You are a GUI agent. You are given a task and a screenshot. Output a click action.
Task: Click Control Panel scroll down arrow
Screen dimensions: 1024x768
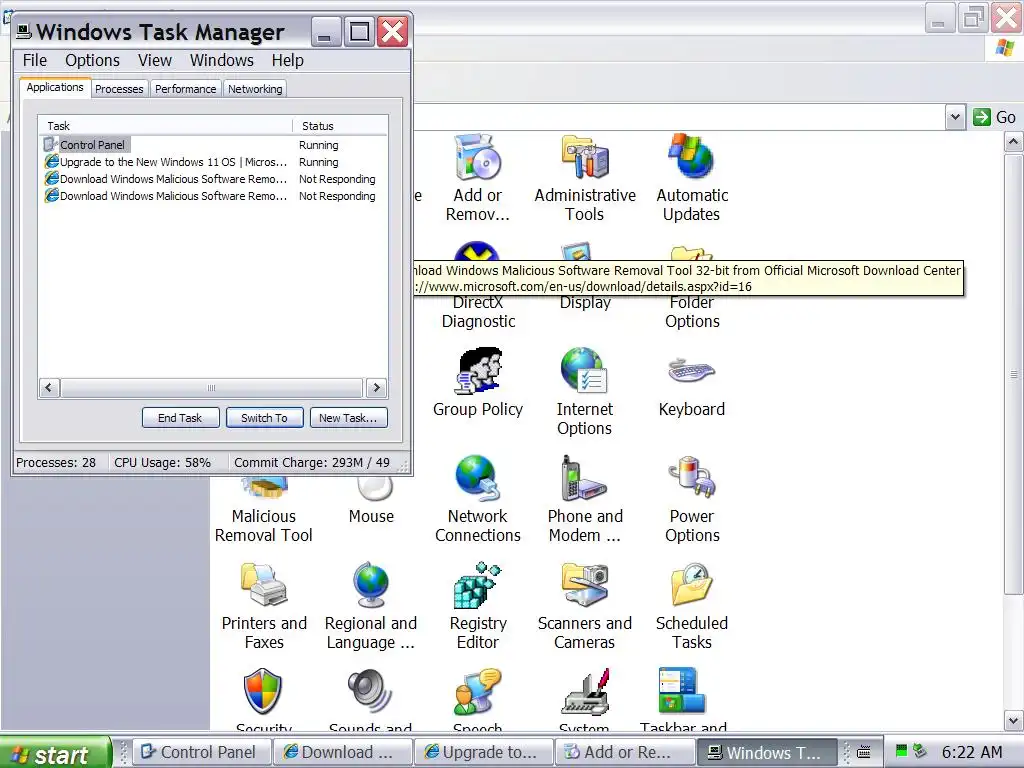tap(1013, 721)
